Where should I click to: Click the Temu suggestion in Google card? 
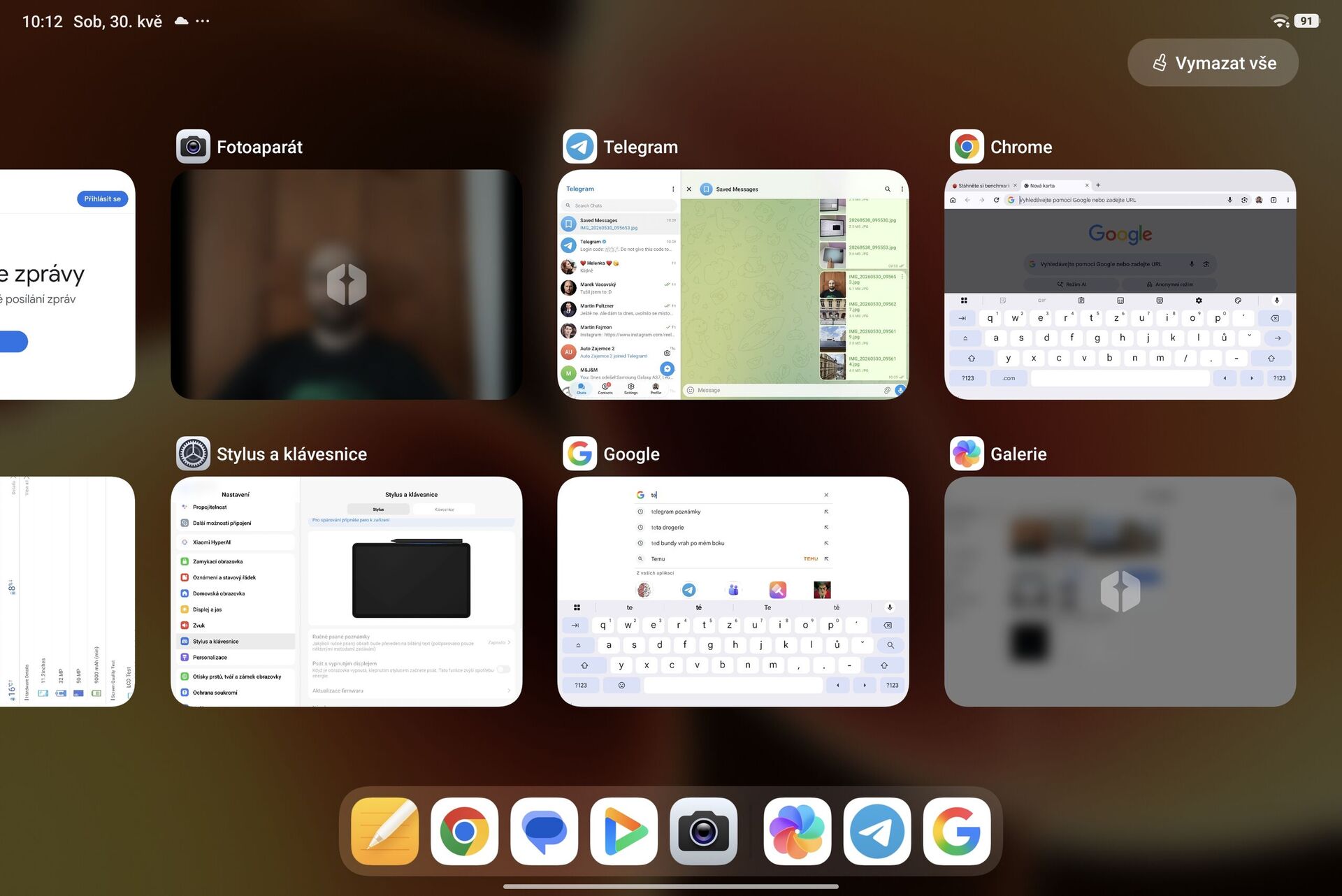[733, 559]
